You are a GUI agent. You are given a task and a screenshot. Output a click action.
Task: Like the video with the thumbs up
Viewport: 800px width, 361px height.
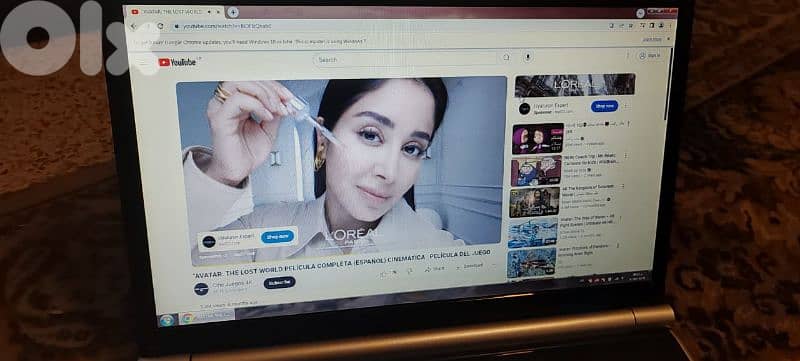click(385, 274)
